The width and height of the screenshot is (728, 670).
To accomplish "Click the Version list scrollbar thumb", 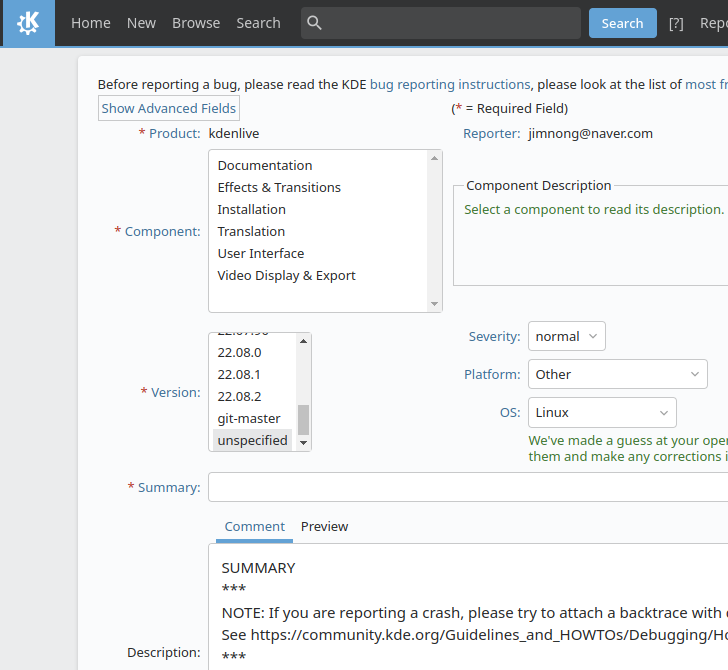I will coord(304,420).
